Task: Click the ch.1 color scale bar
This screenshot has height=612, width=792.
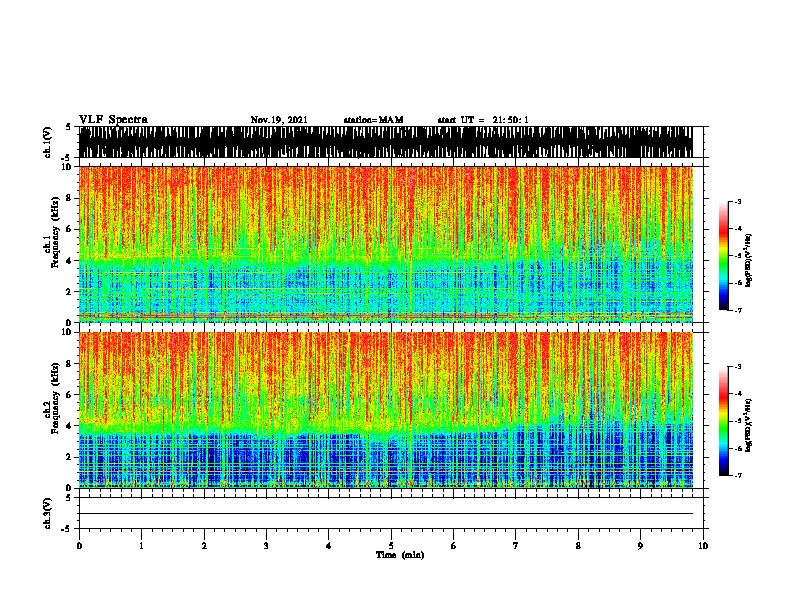Action: tap(724, 256)
